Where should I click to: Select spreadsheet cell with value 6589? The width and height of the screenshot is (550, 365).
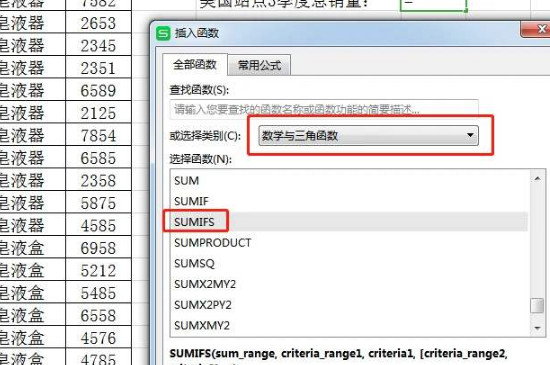[98, 90]
